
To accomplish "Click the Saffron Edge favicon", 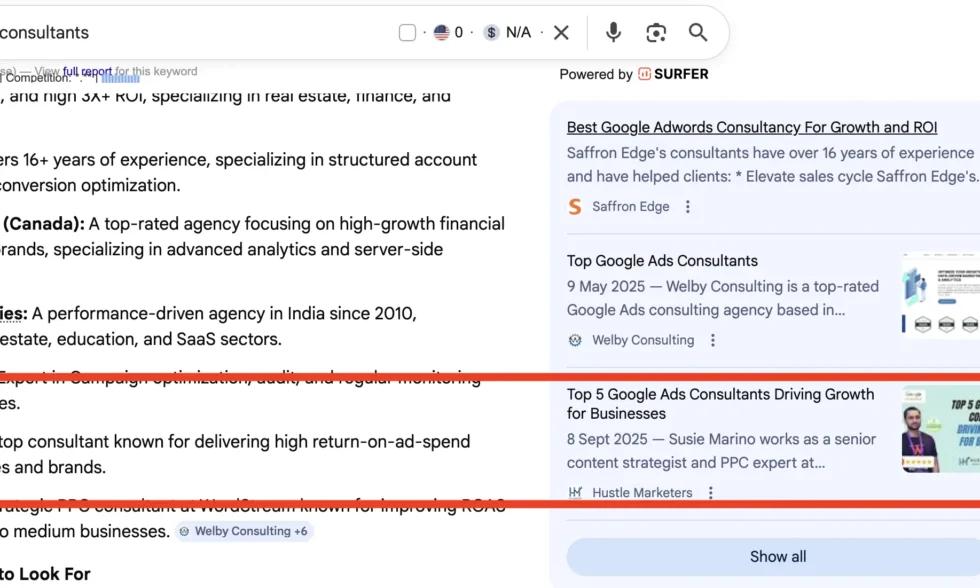I will 574,206.
